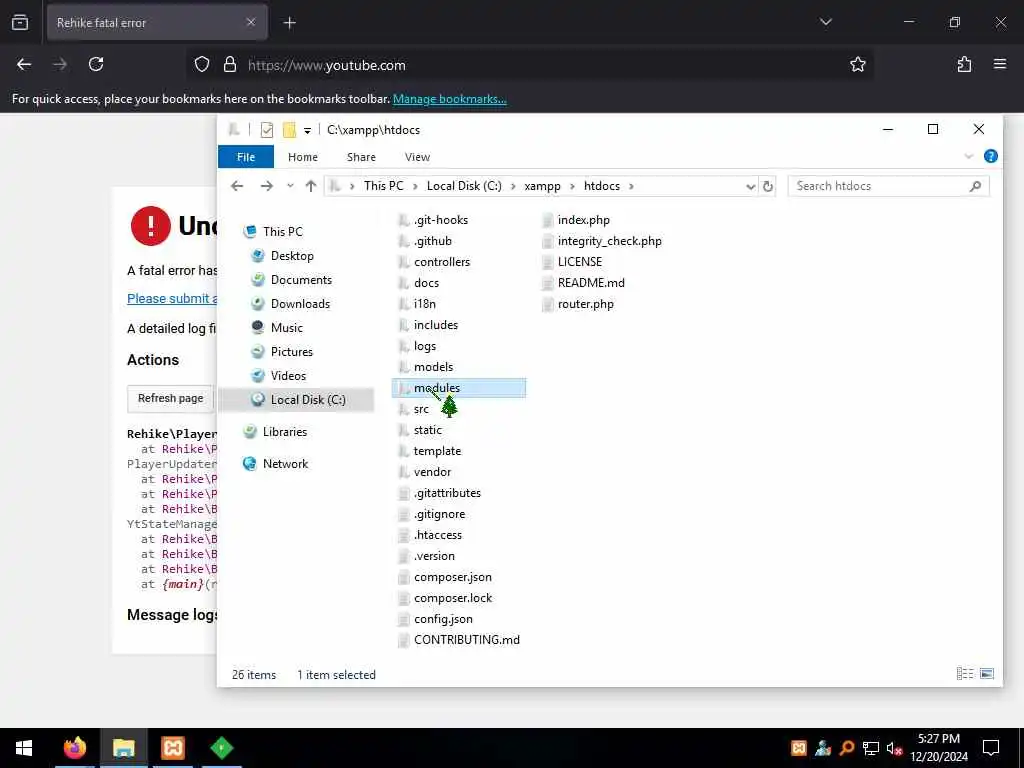Open the Windows Start menu

point(24,748)
